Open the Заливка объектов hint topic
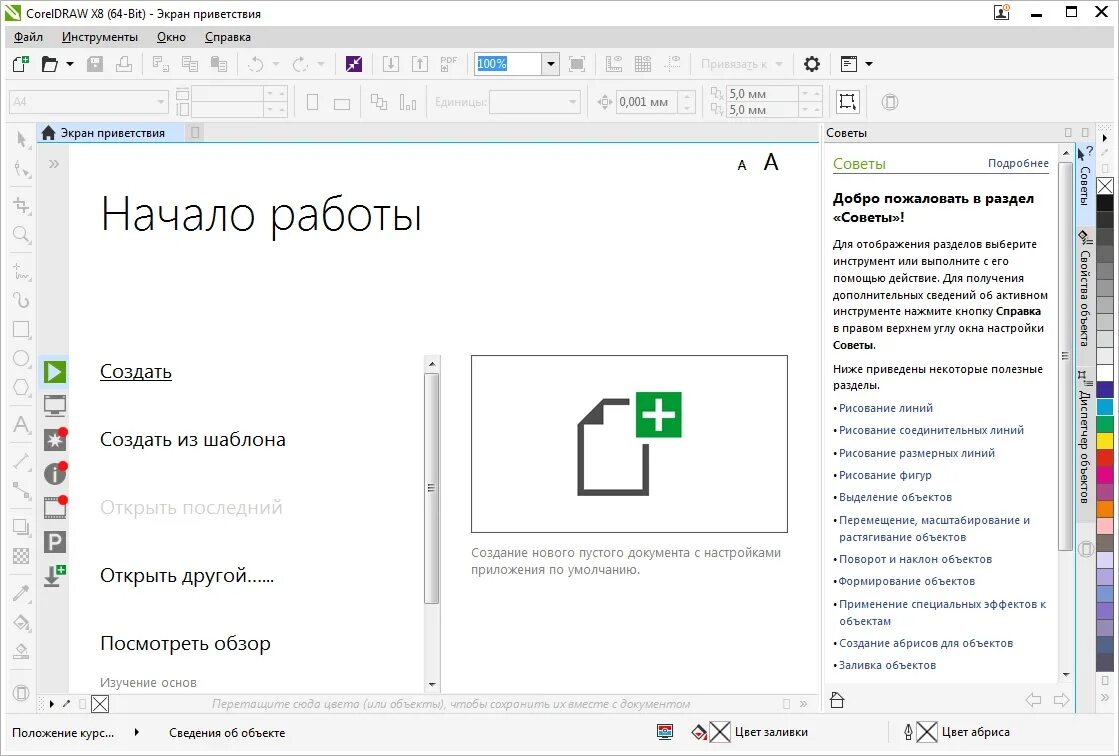The image size is (1119, 756). (x=887, y=665)
